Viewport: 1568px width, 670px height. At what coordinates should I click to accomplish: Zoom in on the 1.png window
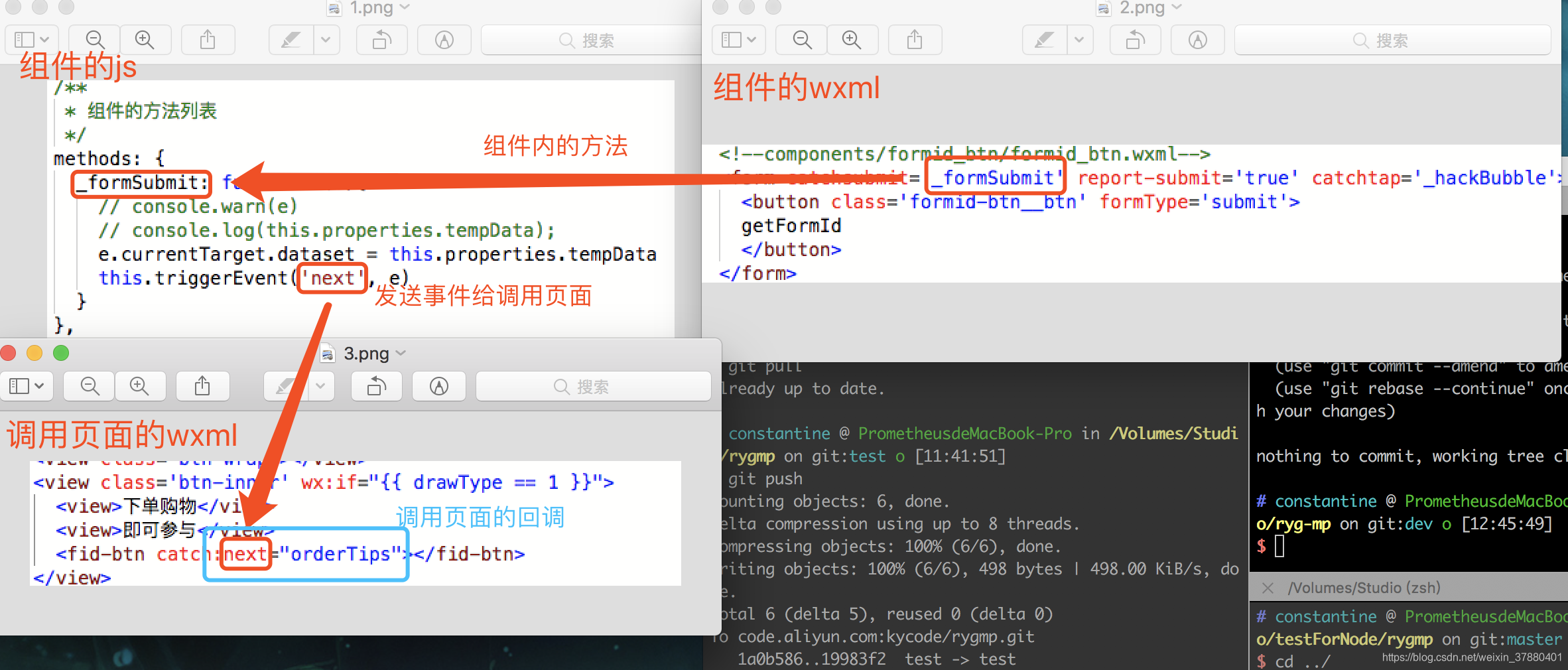click(x=145, y=40)
